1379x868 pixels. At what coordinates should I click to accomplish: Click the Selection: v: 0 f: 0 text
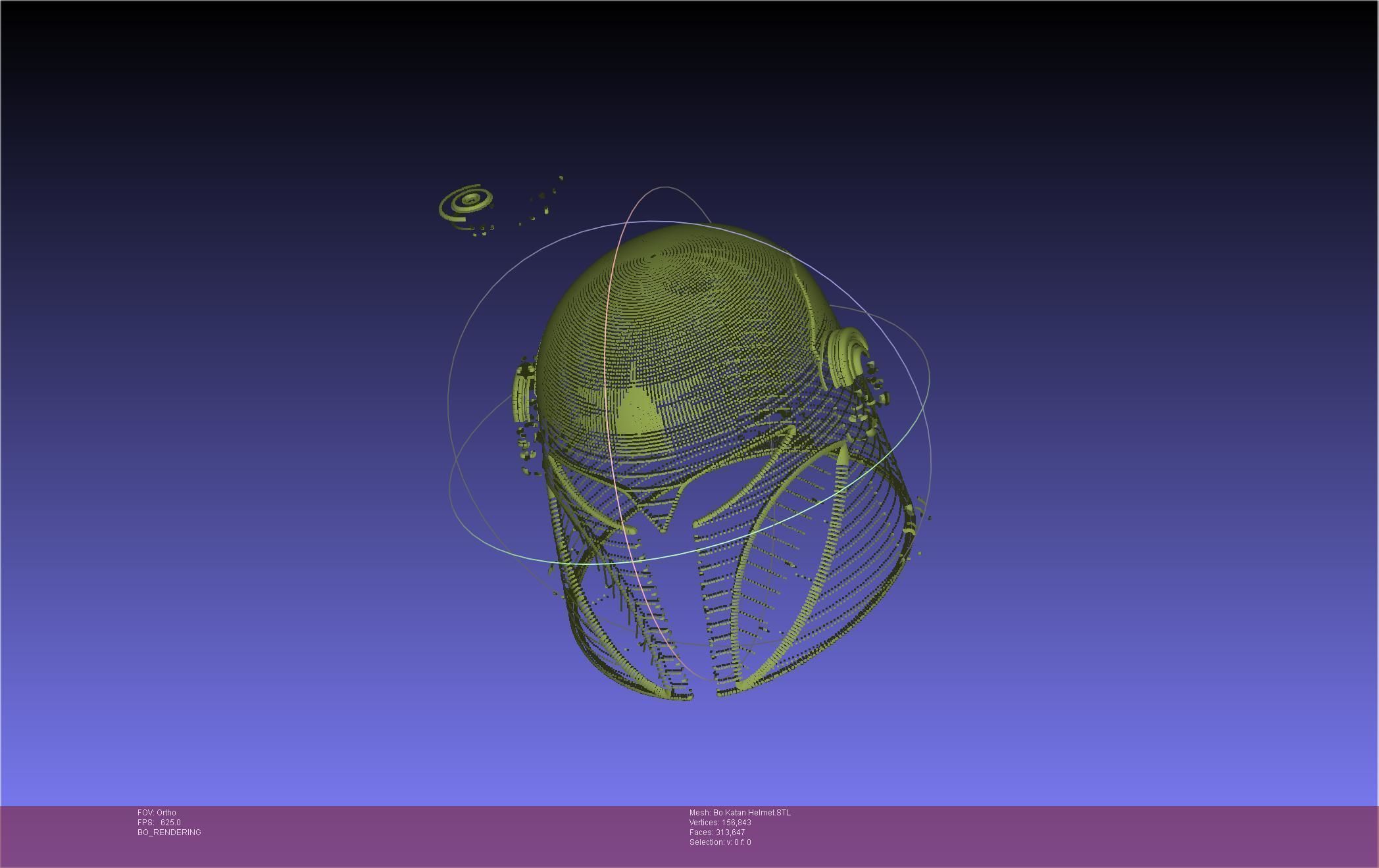(720, 842)
